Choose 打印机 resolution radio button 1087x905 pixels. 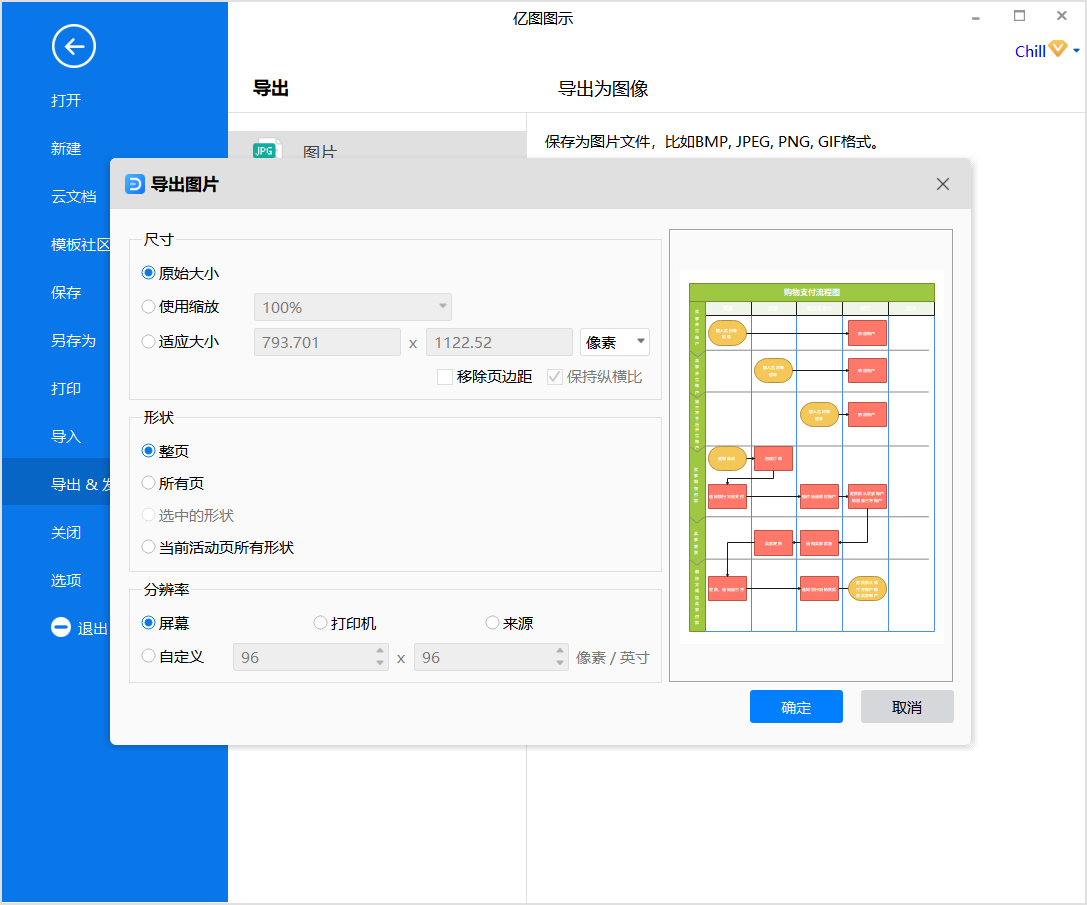320,622
